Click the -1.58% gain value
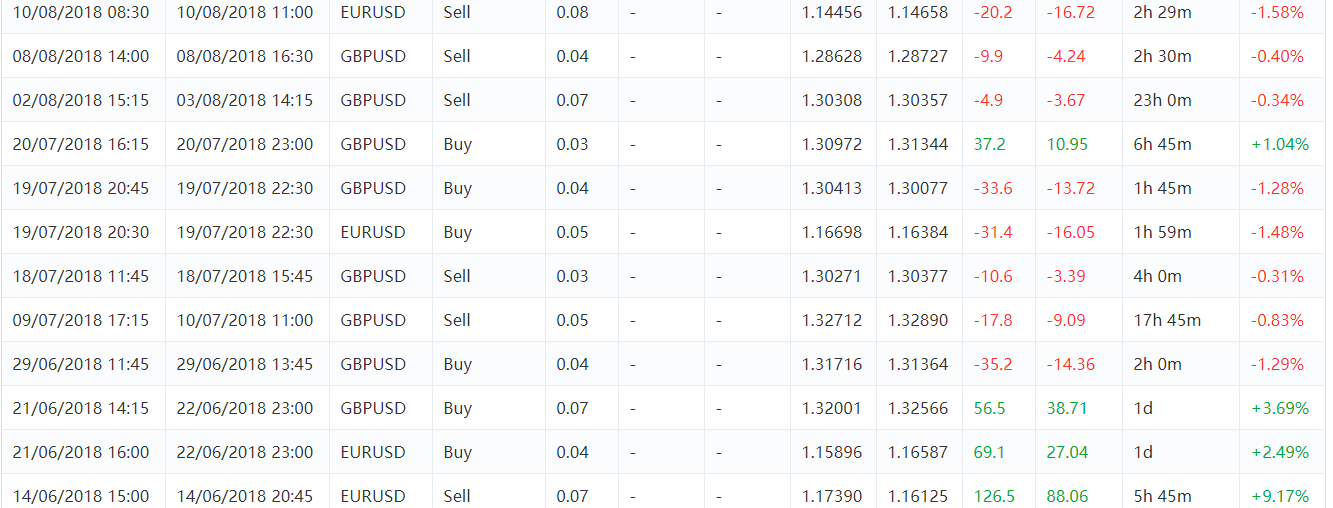The image size is (1333, 508). click(1278, 12)
